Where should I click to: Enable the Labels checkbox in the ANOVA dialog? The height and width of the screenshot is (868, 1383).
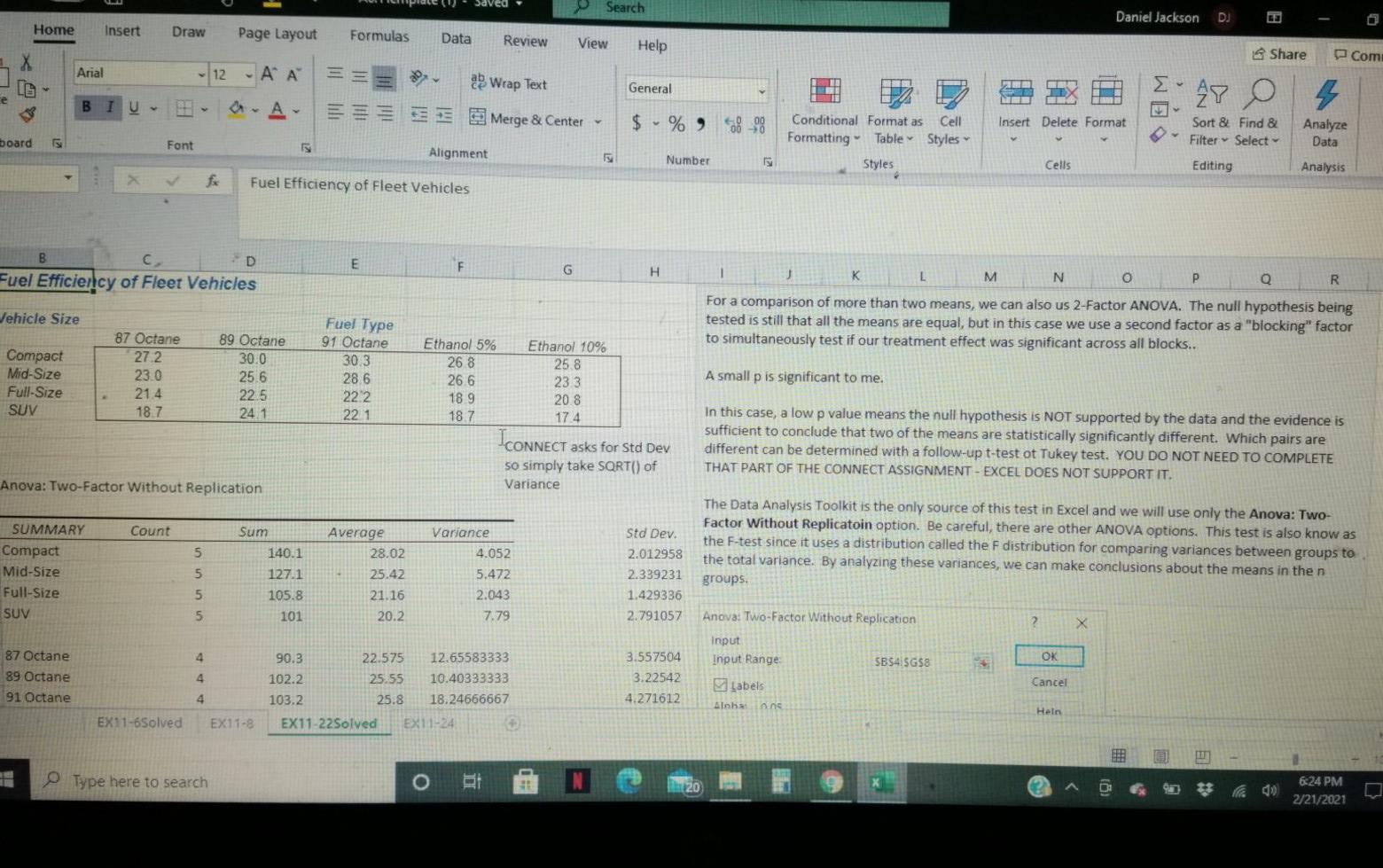click(718, 684)
